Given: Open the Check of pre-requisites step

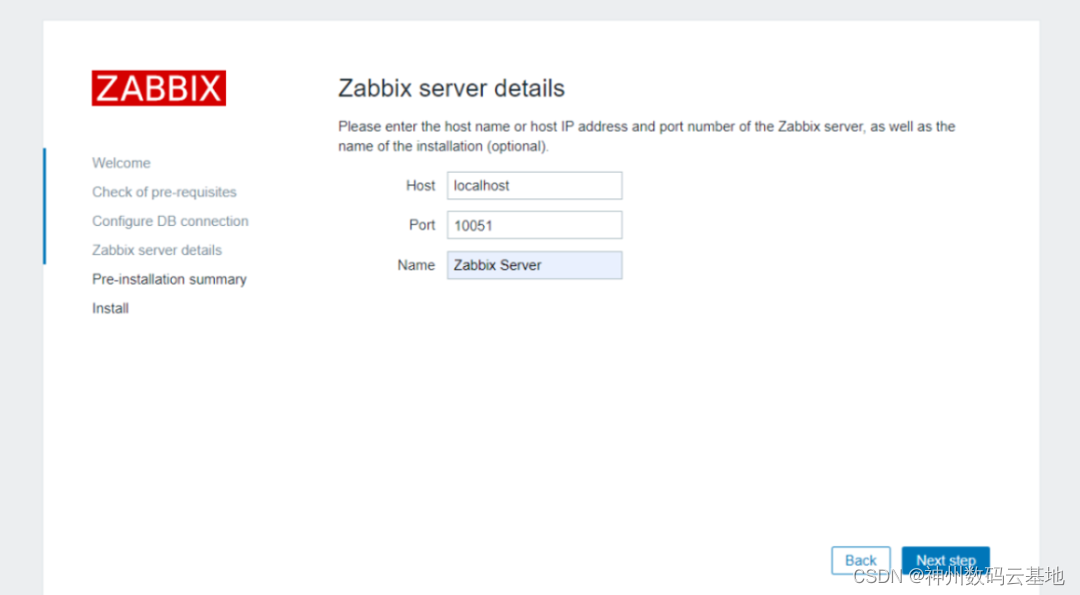Looking at the screenshot, I should pyautogui.click(x=164, y=192).
